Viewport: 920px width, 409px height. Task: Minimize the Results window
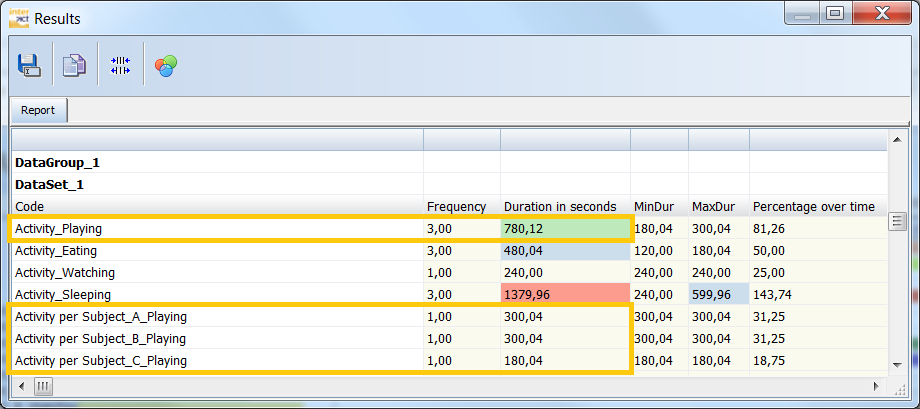pos(803,14)
